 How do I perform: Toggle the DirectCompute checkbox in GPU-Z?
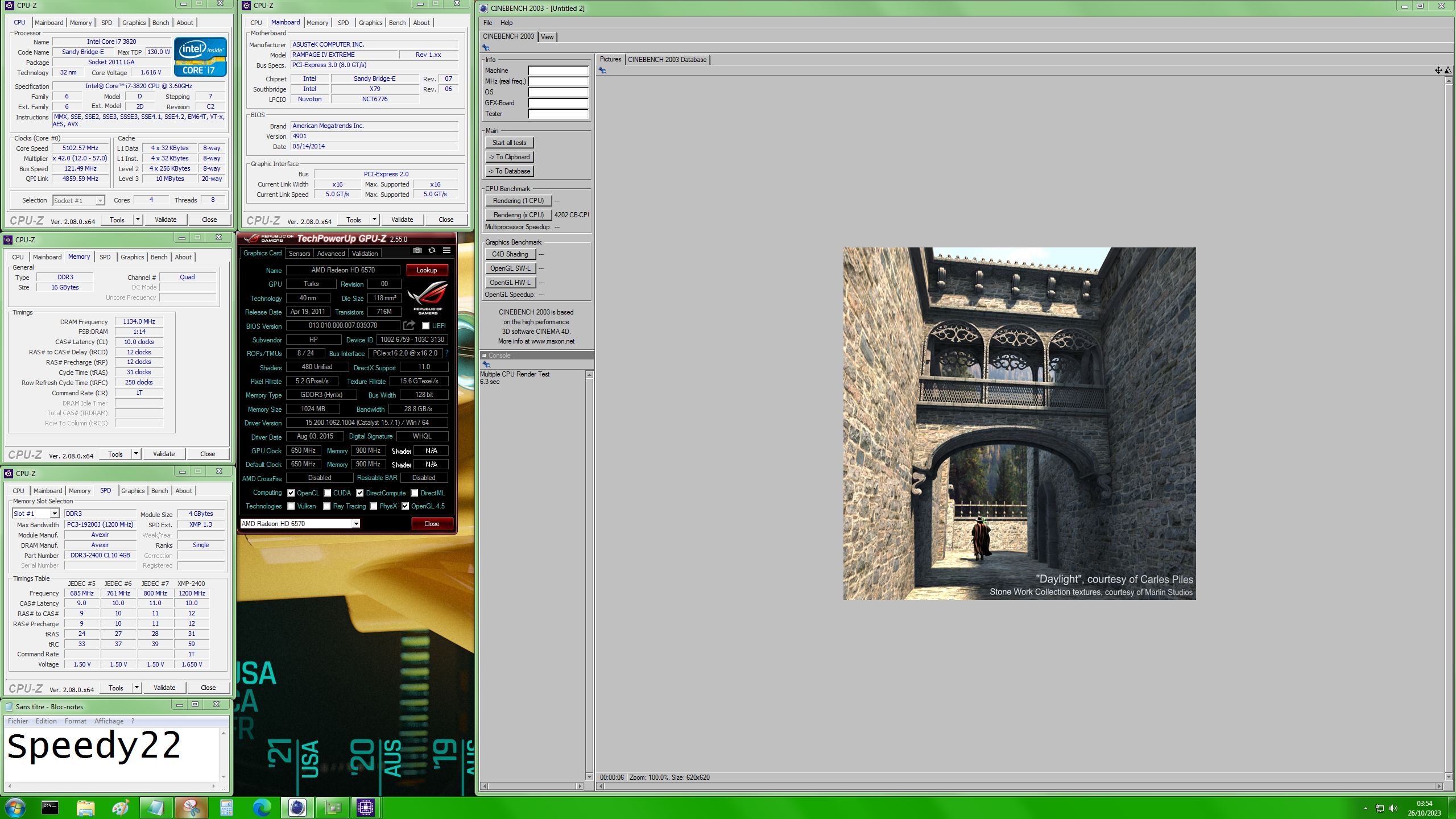point(359,493)
